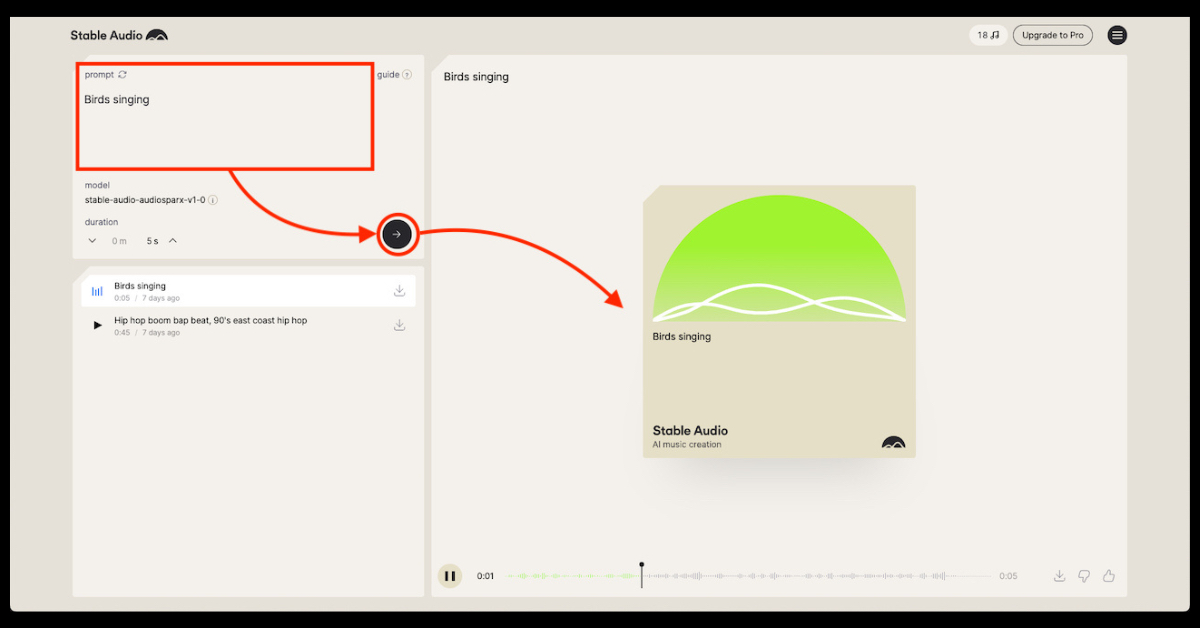Screen dimensions: 1200x628
Task: Seek within the unplayed waveform area
Action: pos(817,576)
